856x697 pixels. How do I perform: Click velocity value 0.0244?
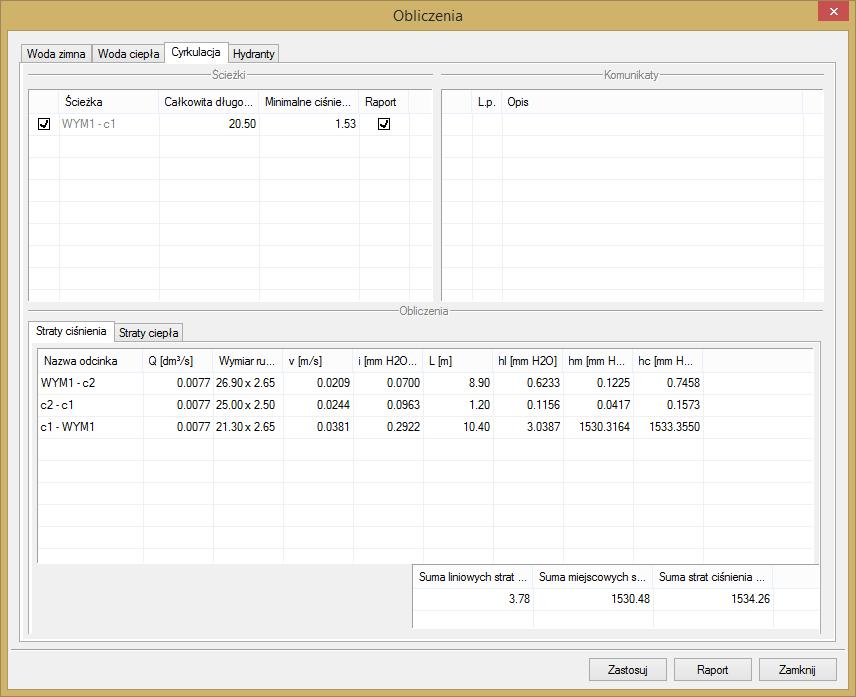coord(333,404)
